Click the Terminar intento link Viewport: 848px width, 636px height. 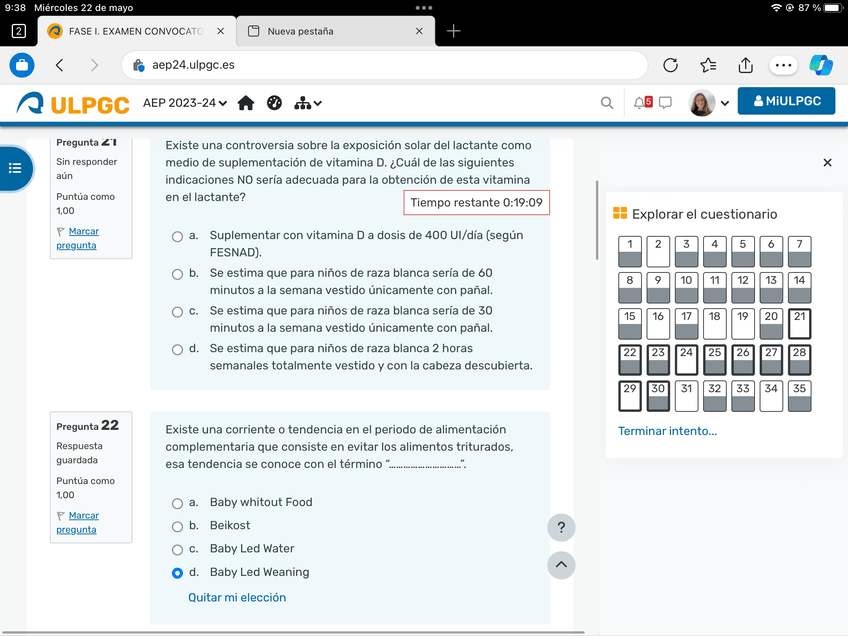coord(667,431)
